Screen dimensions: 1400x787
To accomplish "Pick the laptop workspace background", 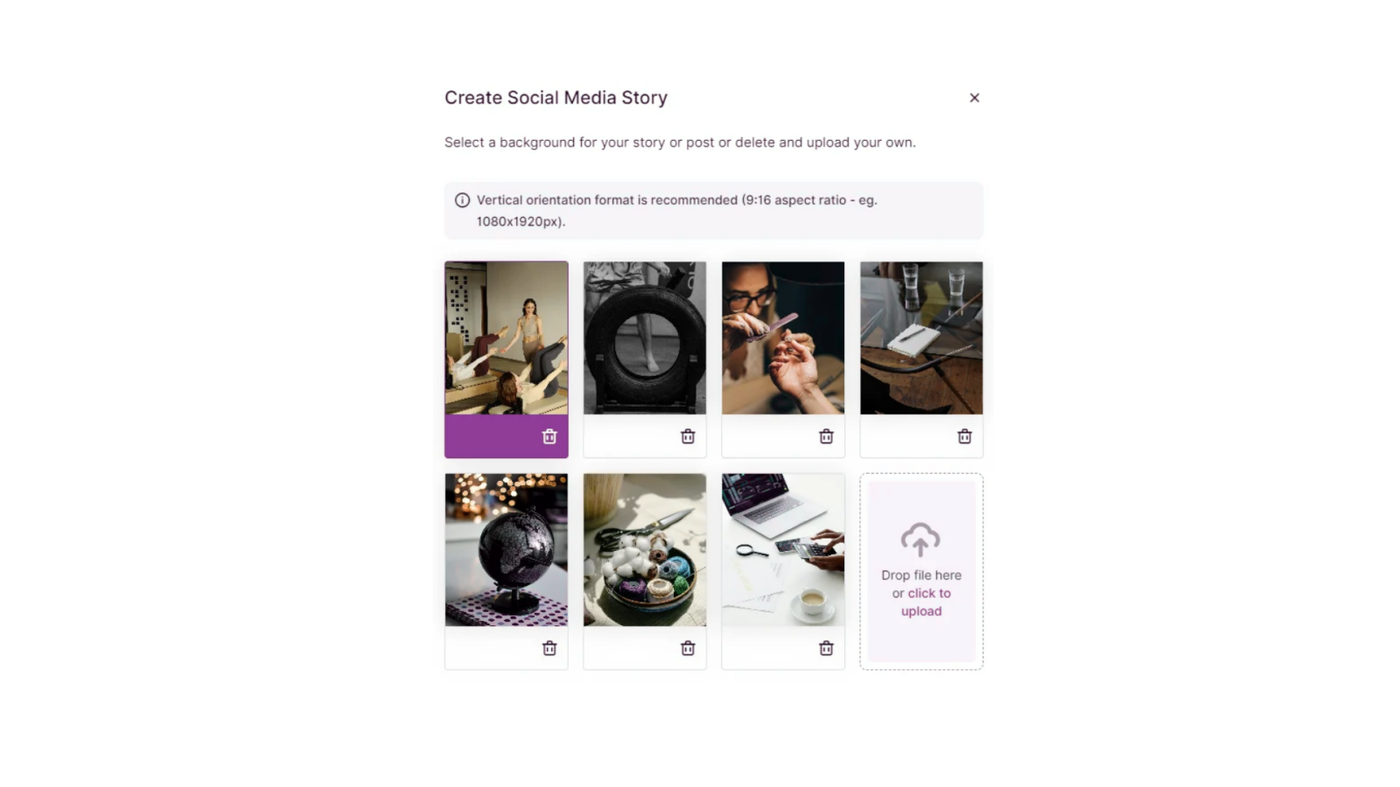I will [x=783, y=550].
